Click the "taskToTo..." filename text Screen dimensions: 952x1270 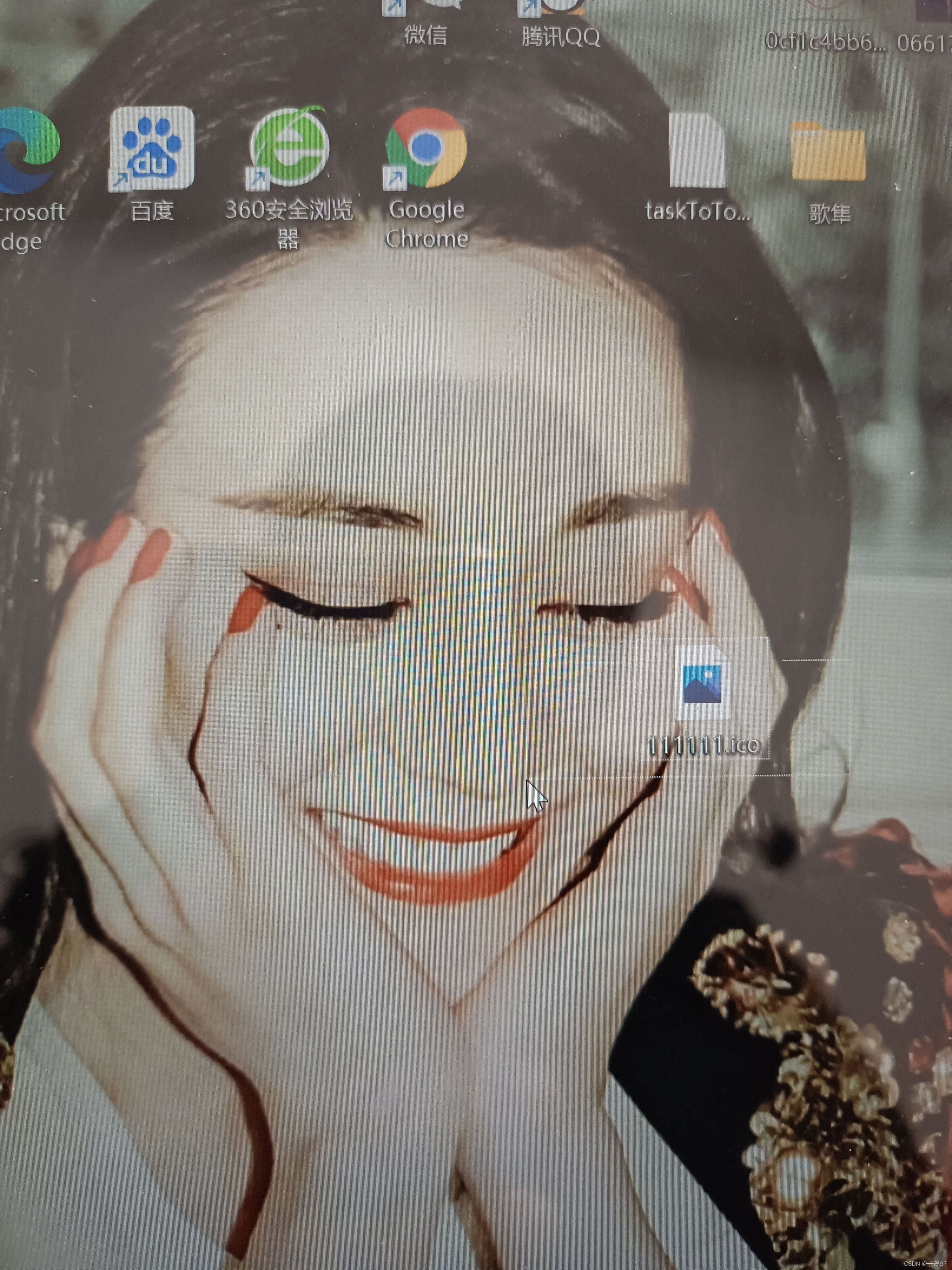[x=698, y=211]
